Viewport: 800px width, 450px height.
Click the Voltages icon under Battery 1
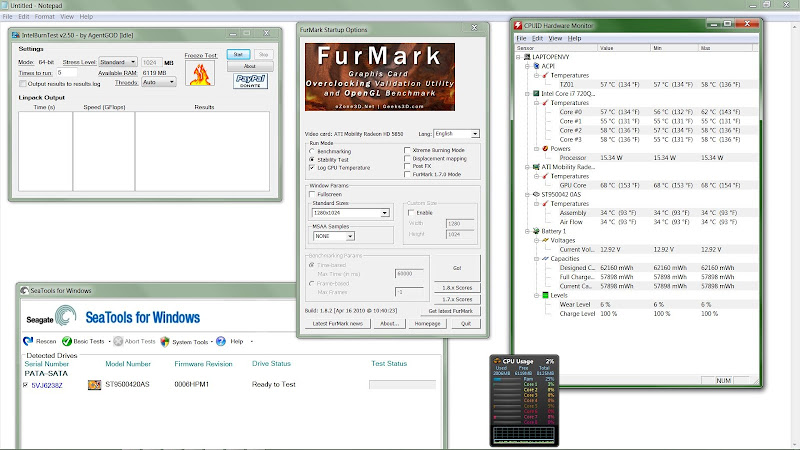(x=545, y=240)
